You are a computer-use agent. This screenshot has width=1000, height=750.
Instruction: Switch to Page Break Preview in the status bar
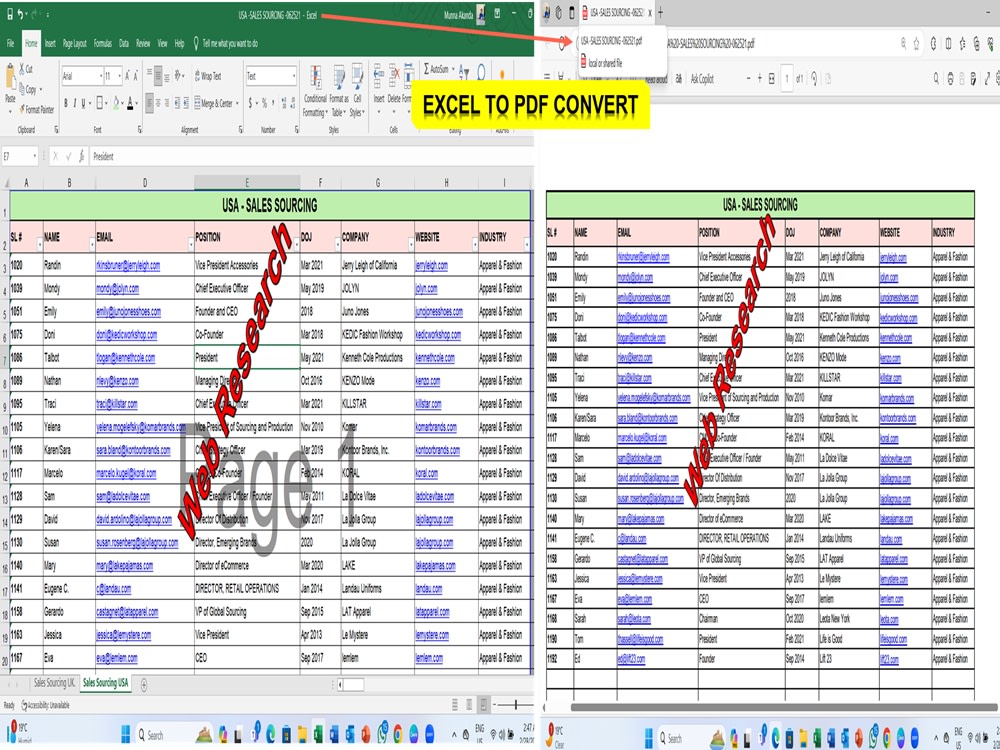[483, 705]
